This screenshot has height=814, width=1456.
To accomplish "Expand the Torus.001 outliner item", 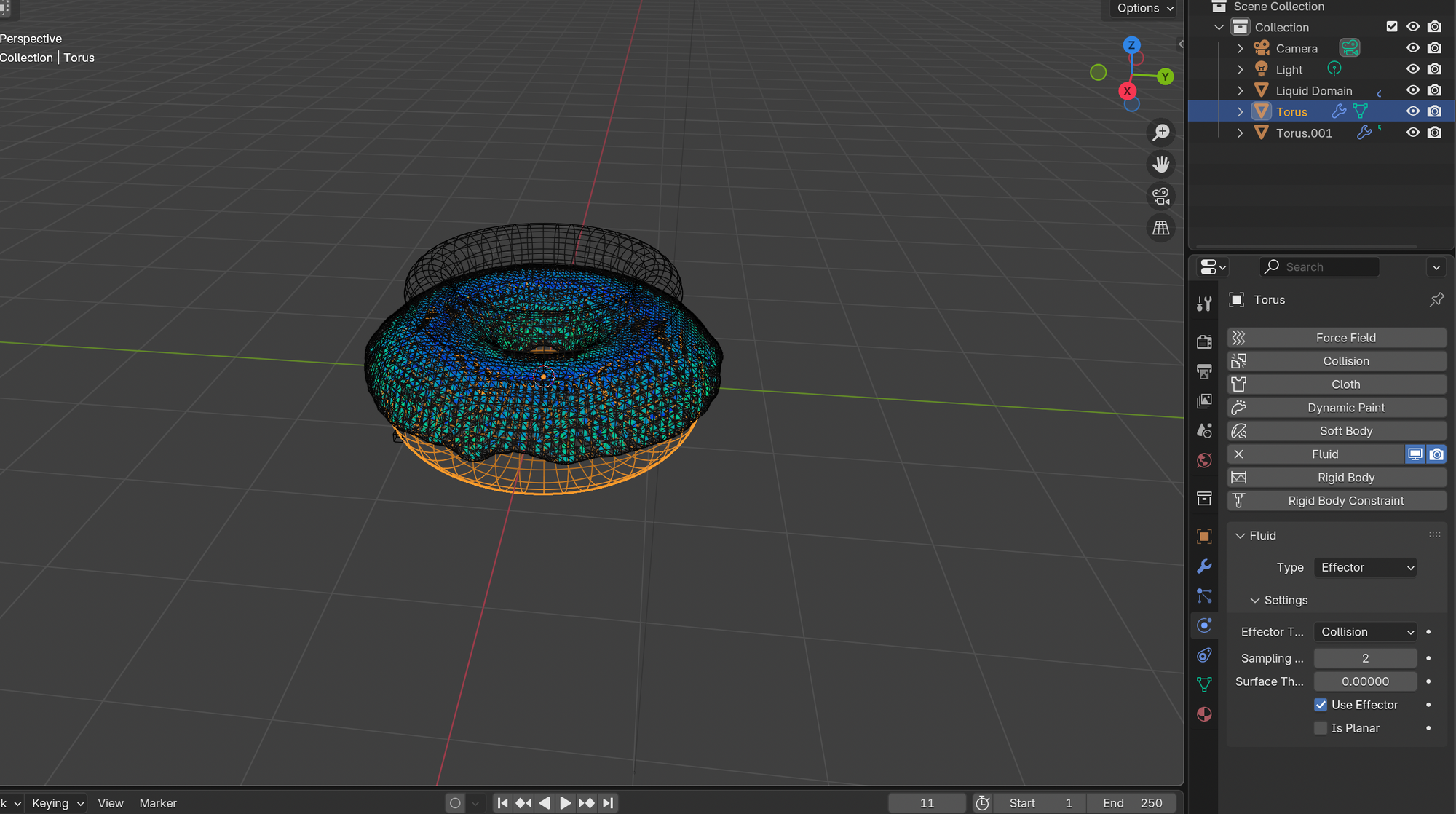I will (x=1240, y=133).
